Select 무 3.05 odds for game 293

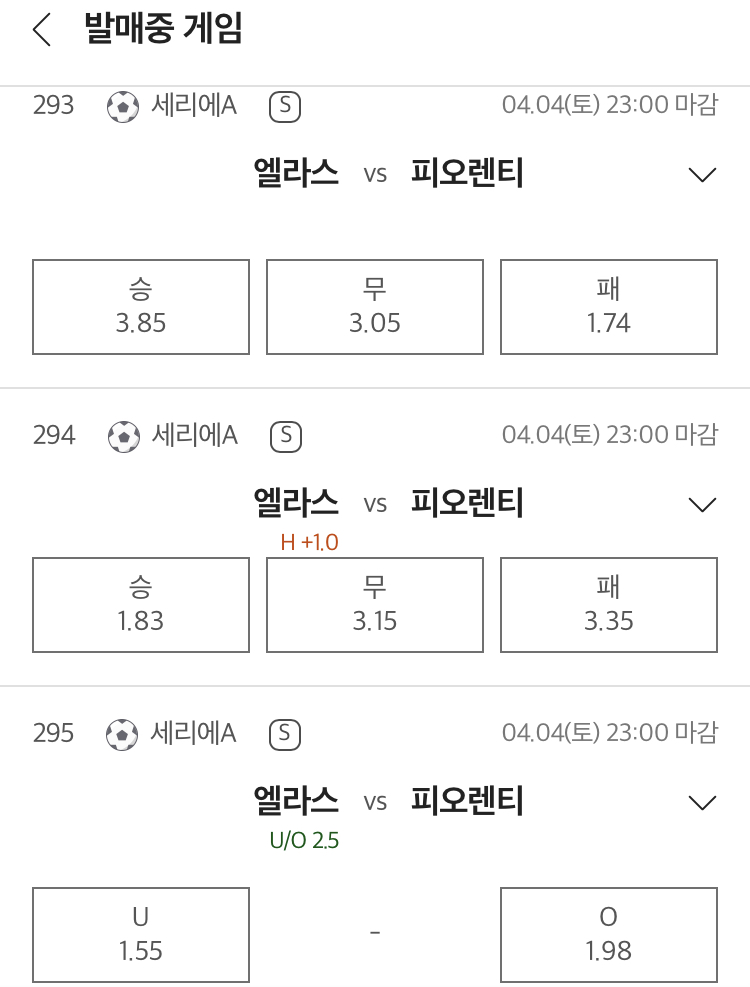[x=375, y=307]
